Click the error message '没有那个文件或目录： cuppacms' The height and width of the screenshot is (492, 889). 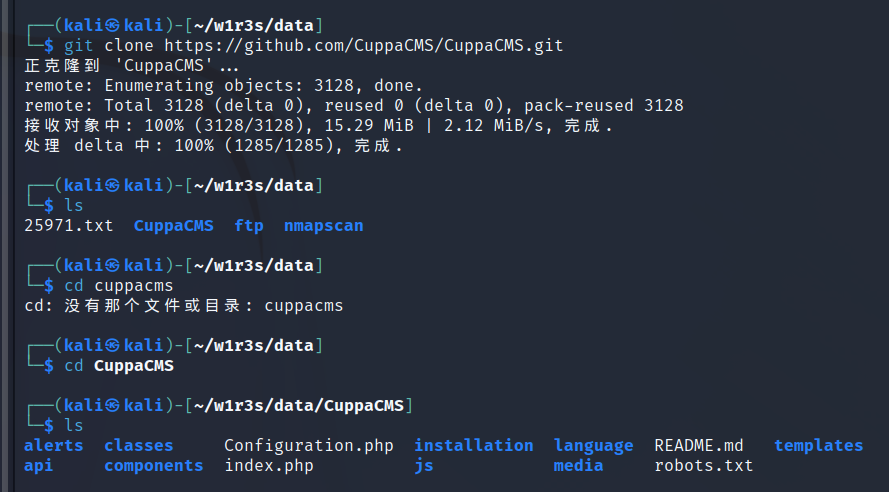point(204,306)
